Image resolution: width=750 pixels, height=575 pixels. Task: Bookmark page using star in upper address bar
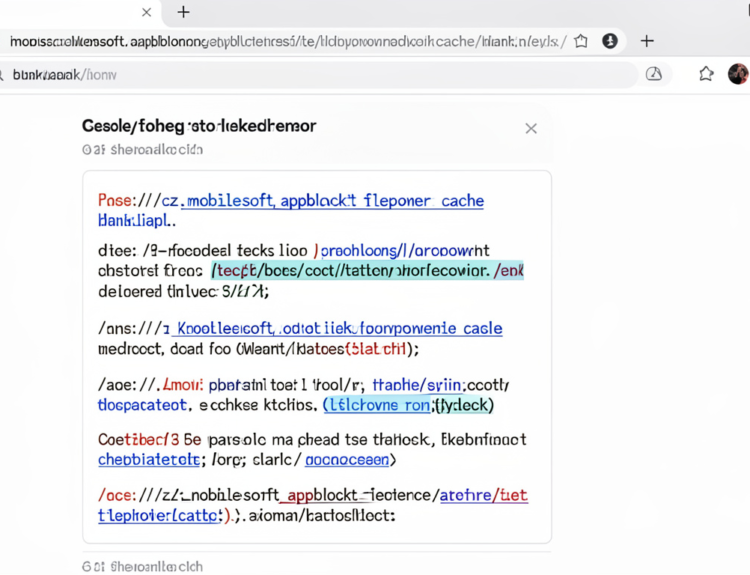[581, 41]
